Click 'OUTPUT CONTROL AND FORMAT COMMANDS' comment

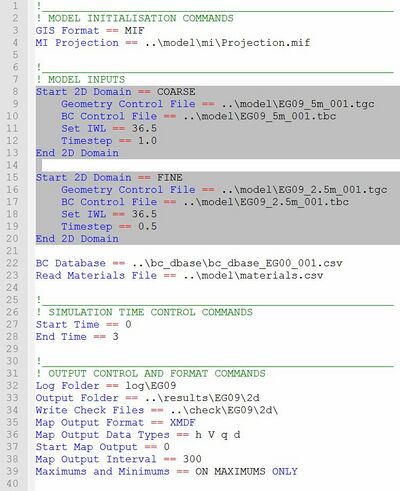tap(151, 373)
